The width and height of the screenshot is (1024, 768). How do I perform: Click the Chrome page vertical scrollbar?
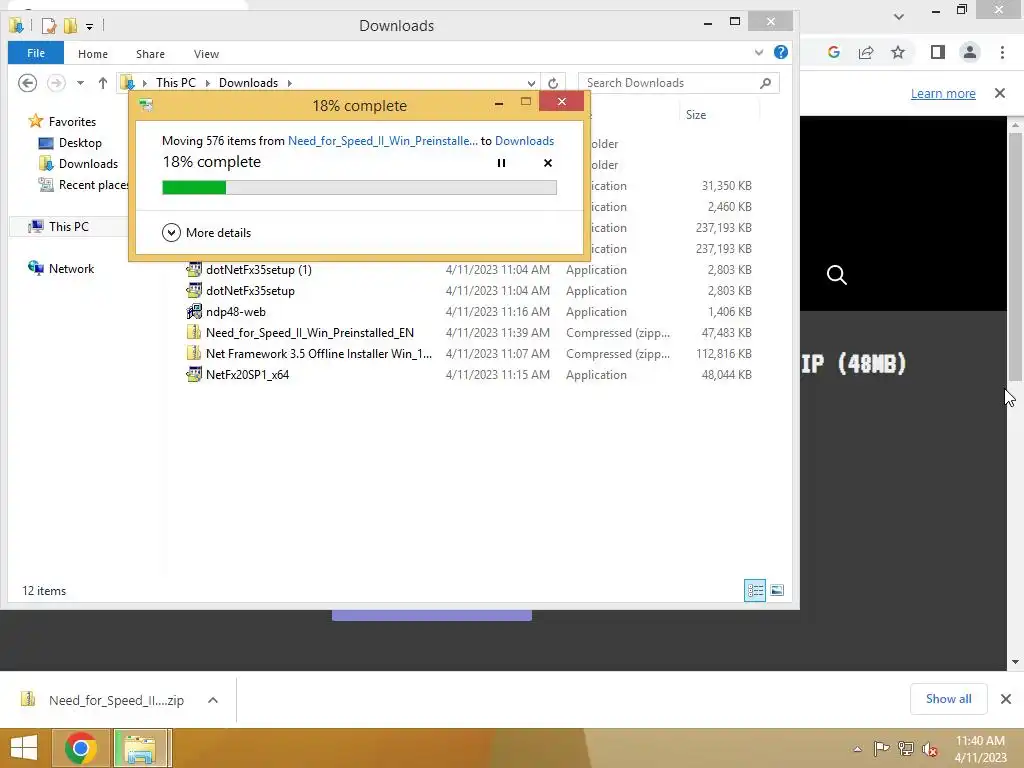coord(1015,256)
